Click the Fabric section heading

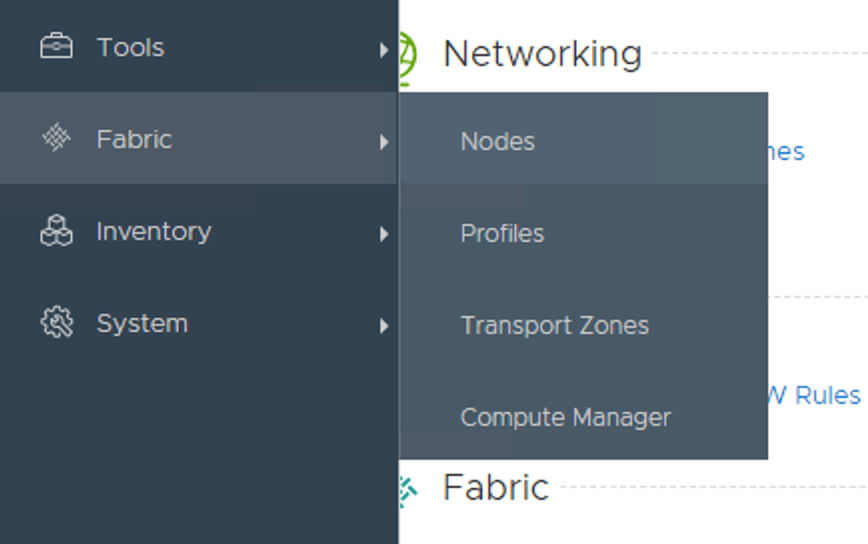(496, 488)
